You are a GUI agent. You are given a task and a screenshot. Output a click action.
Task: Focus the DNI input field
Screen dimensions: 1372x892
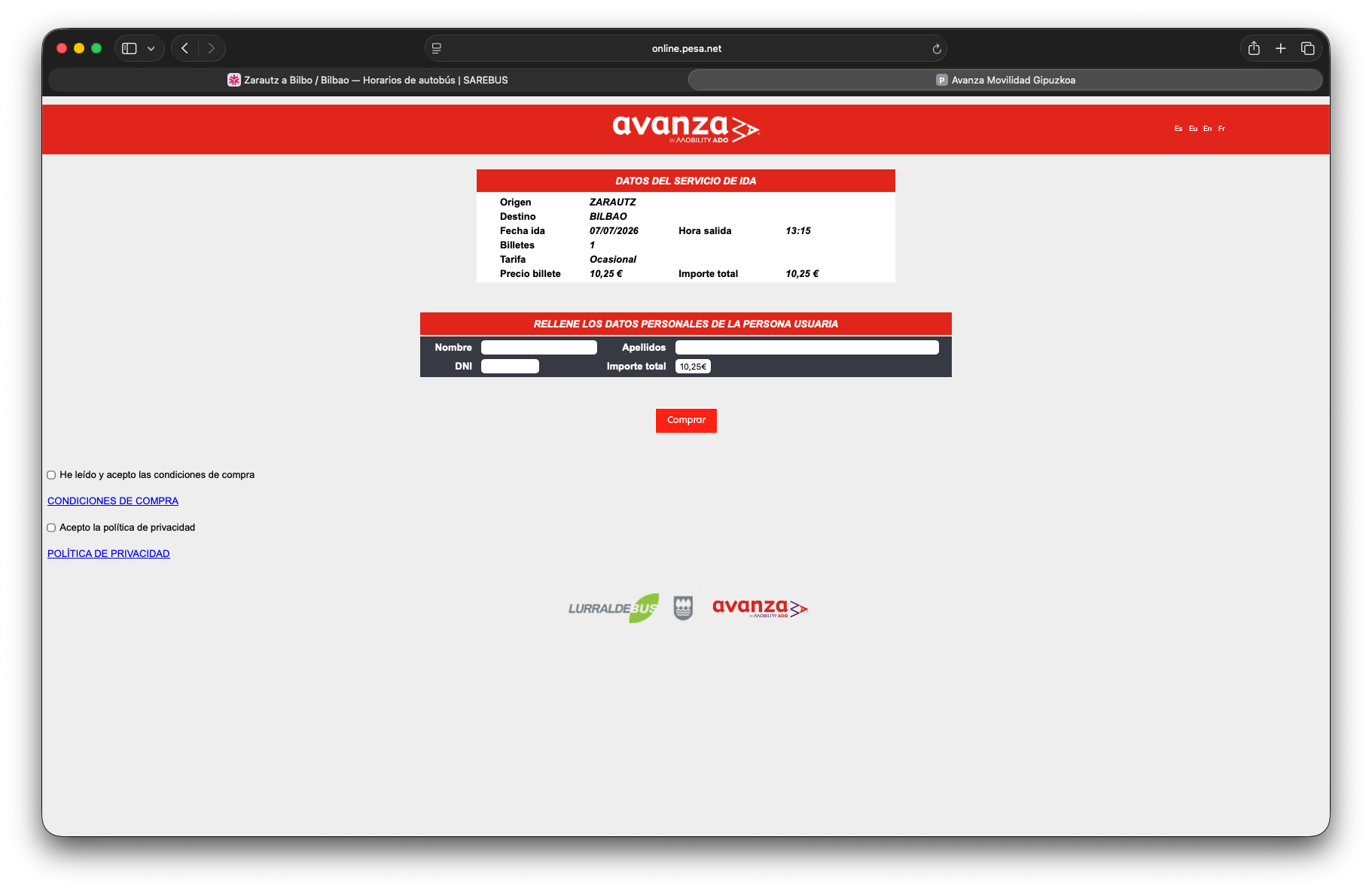click(x=510, y=366)
